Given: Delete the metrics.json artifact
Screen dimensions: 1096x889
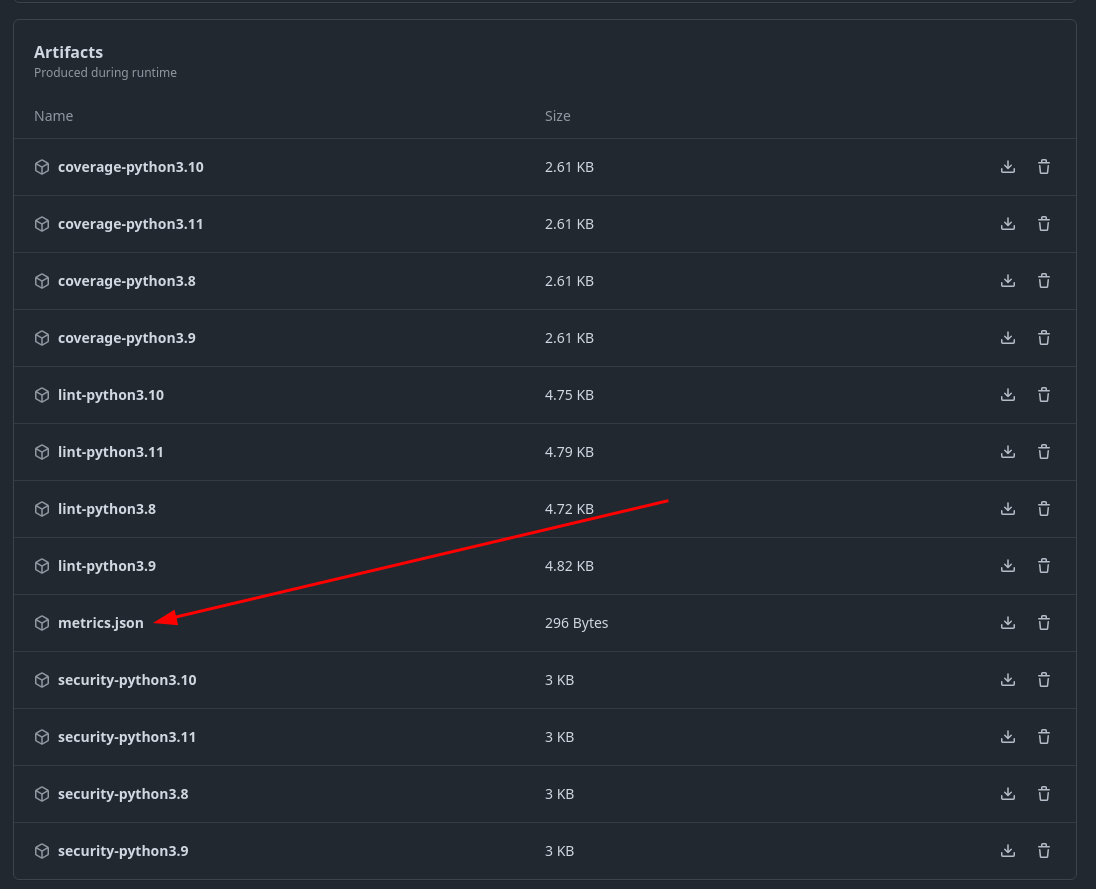Looking at the screenshot, I should click(1044, 623).
